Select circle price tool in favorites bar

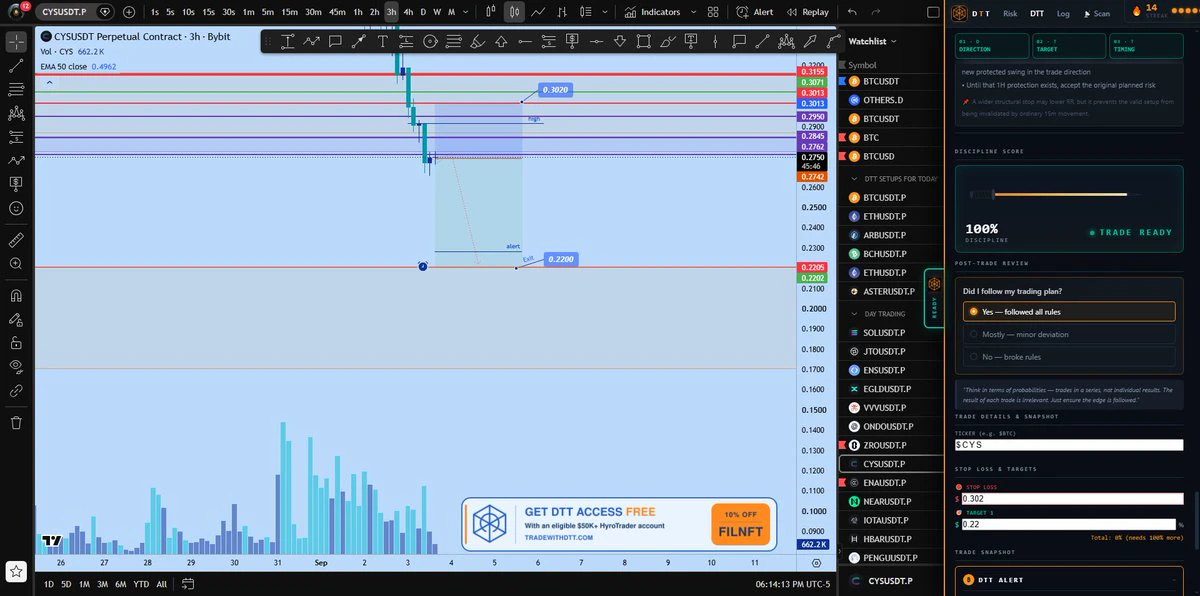click(429, 41)
